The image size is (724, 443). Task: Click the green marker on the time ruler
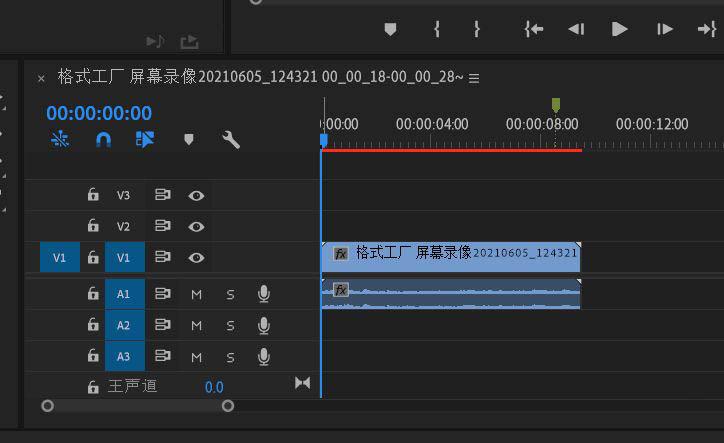[556, 104]
